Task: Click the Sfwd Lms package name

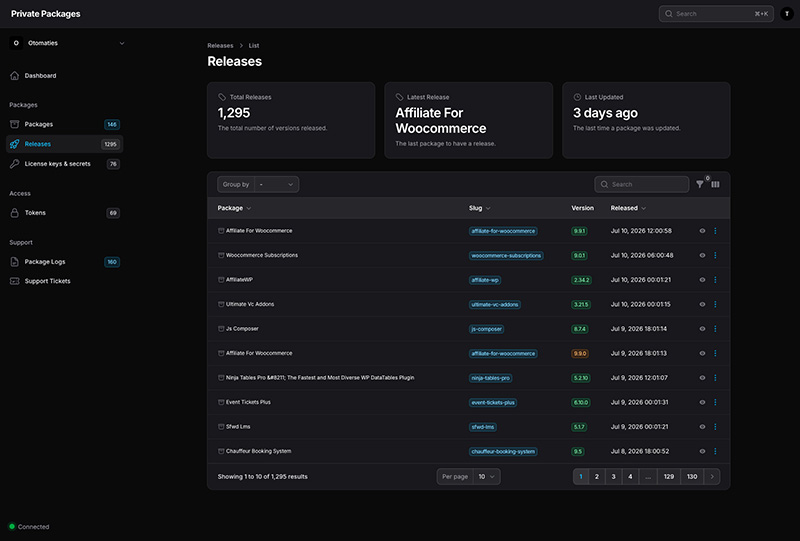Action: pyautogui.click(x=238, y=427)
